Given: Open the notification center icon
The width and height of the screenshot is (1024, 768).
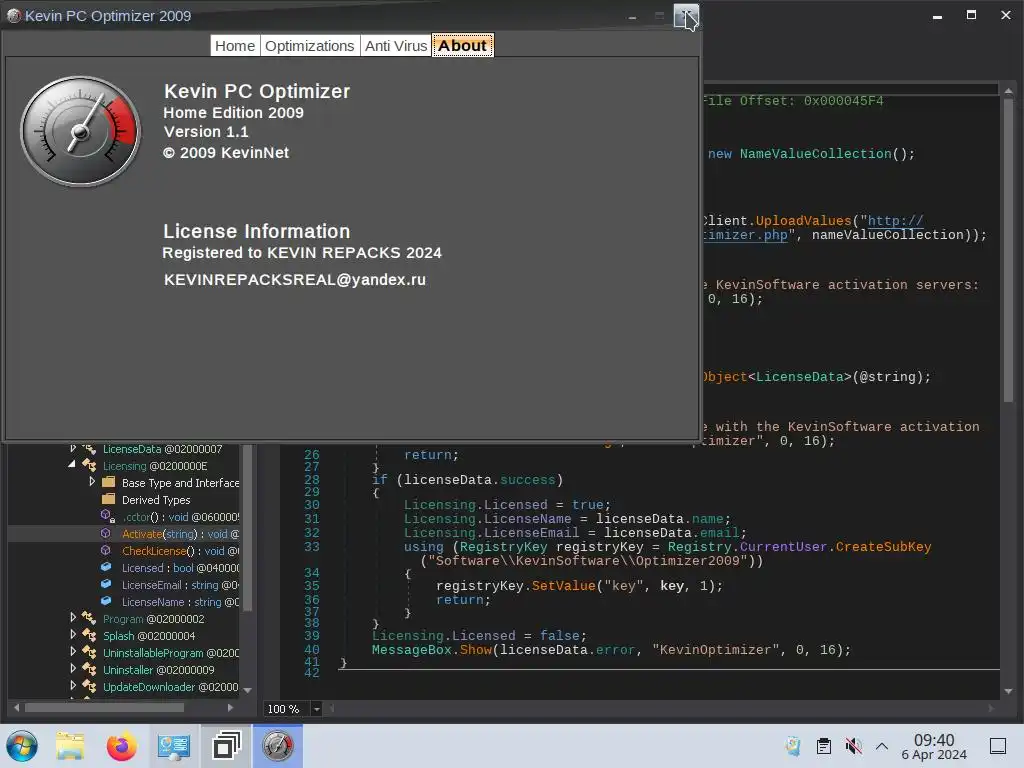Looking at the screenshot, I should [x=998, y=746].
